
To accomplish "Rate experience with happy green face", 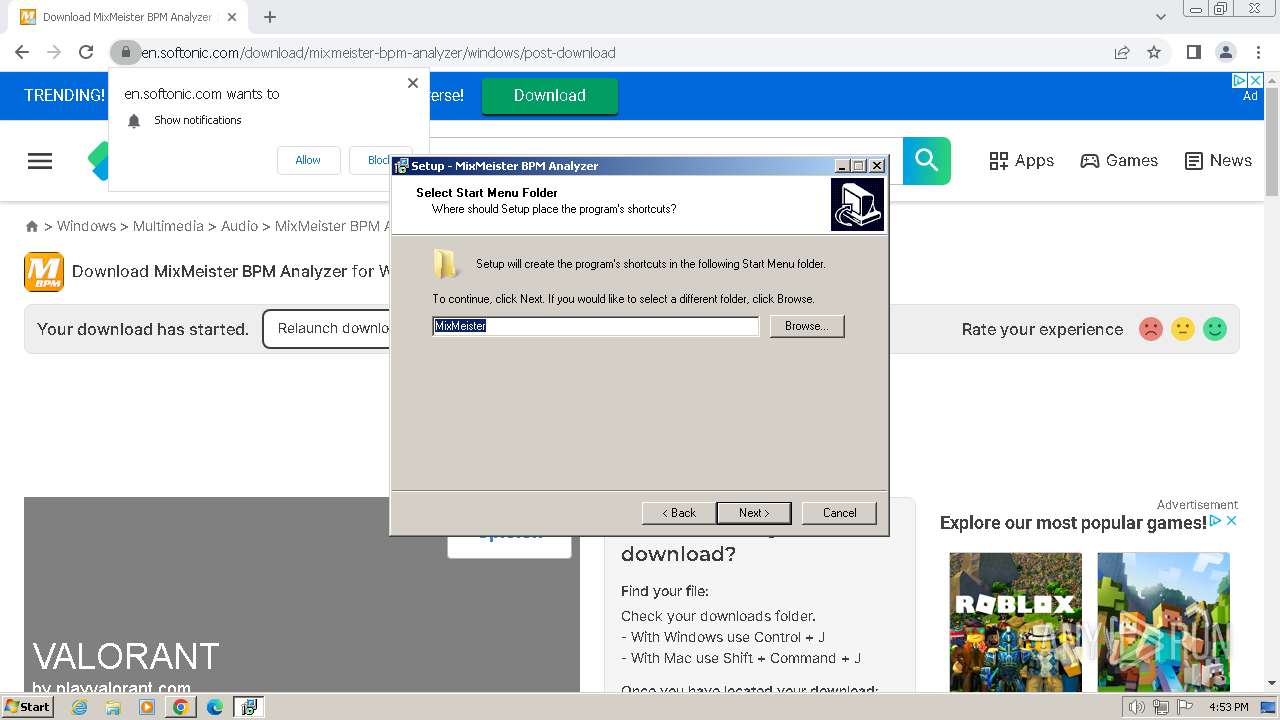I will tap(1215, 329).
